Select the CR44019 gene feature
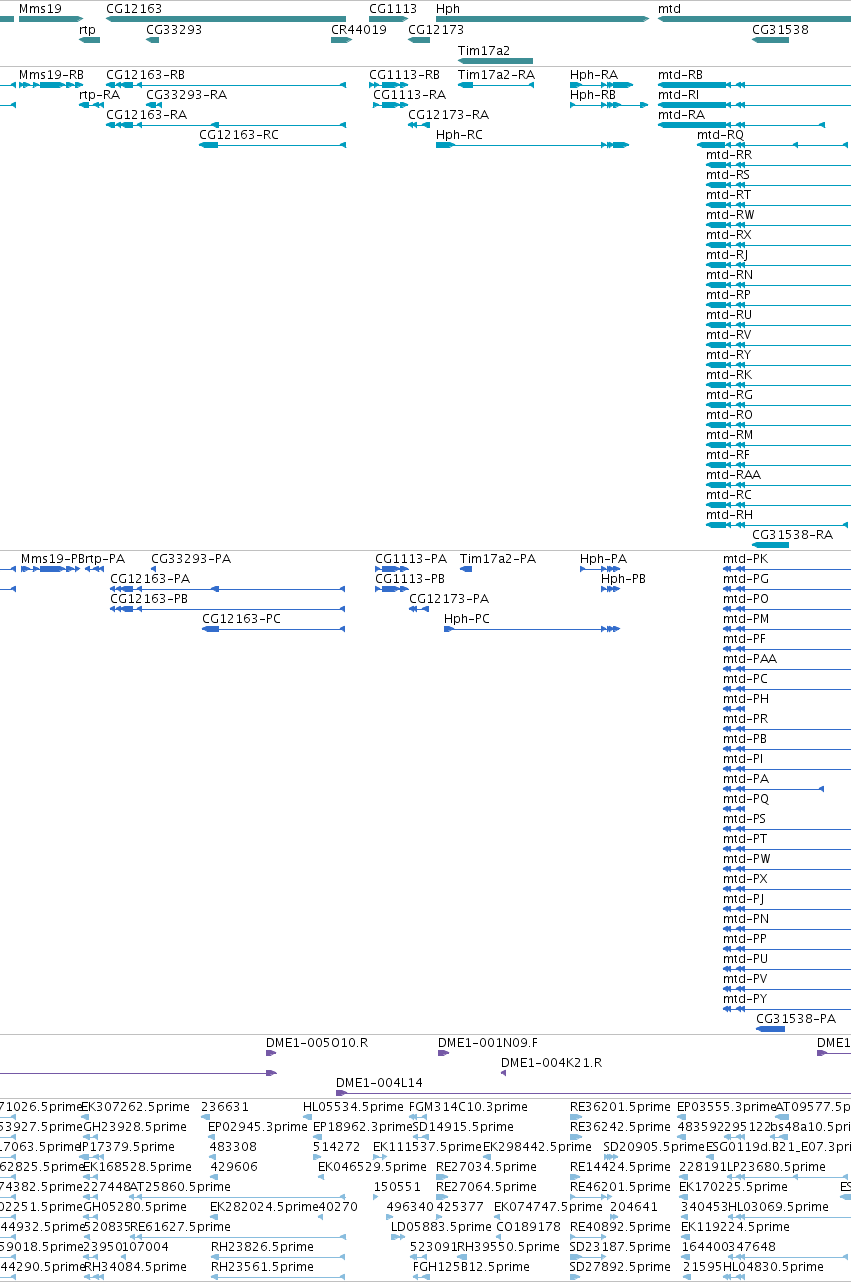The width and height of the screenshot is (851, 1282). 340,40
